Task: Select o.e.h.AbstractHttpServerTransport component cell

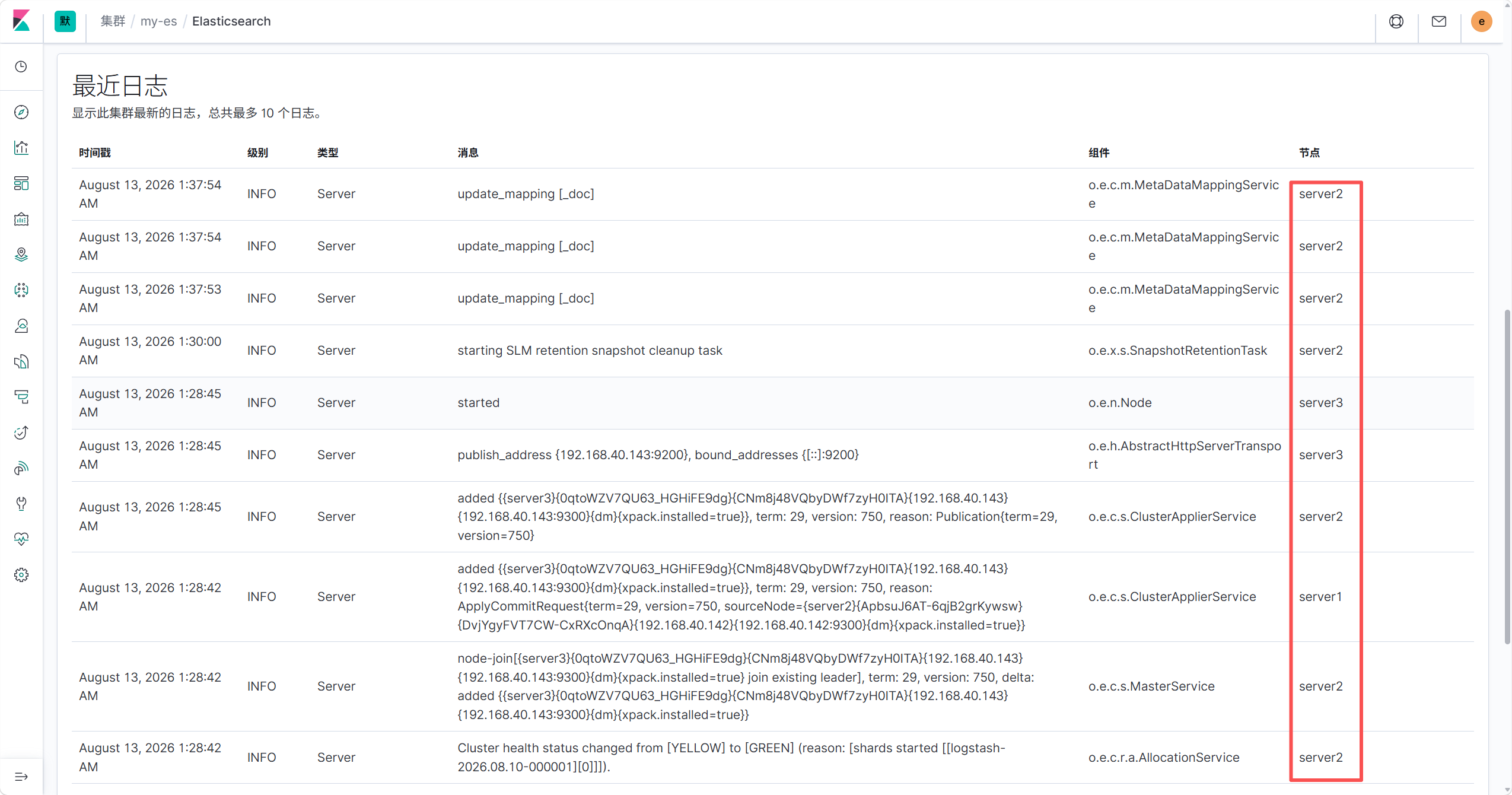Action: click(1185, 455)
